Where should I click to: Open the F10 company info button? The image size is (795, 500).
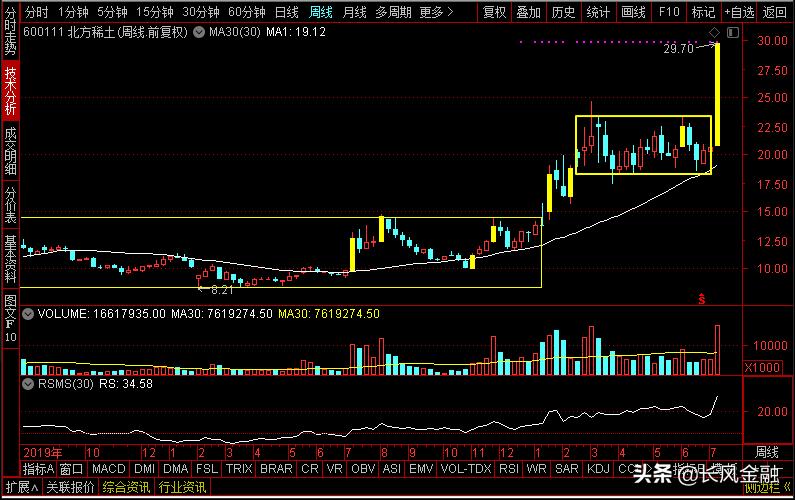tap(669, 12)
